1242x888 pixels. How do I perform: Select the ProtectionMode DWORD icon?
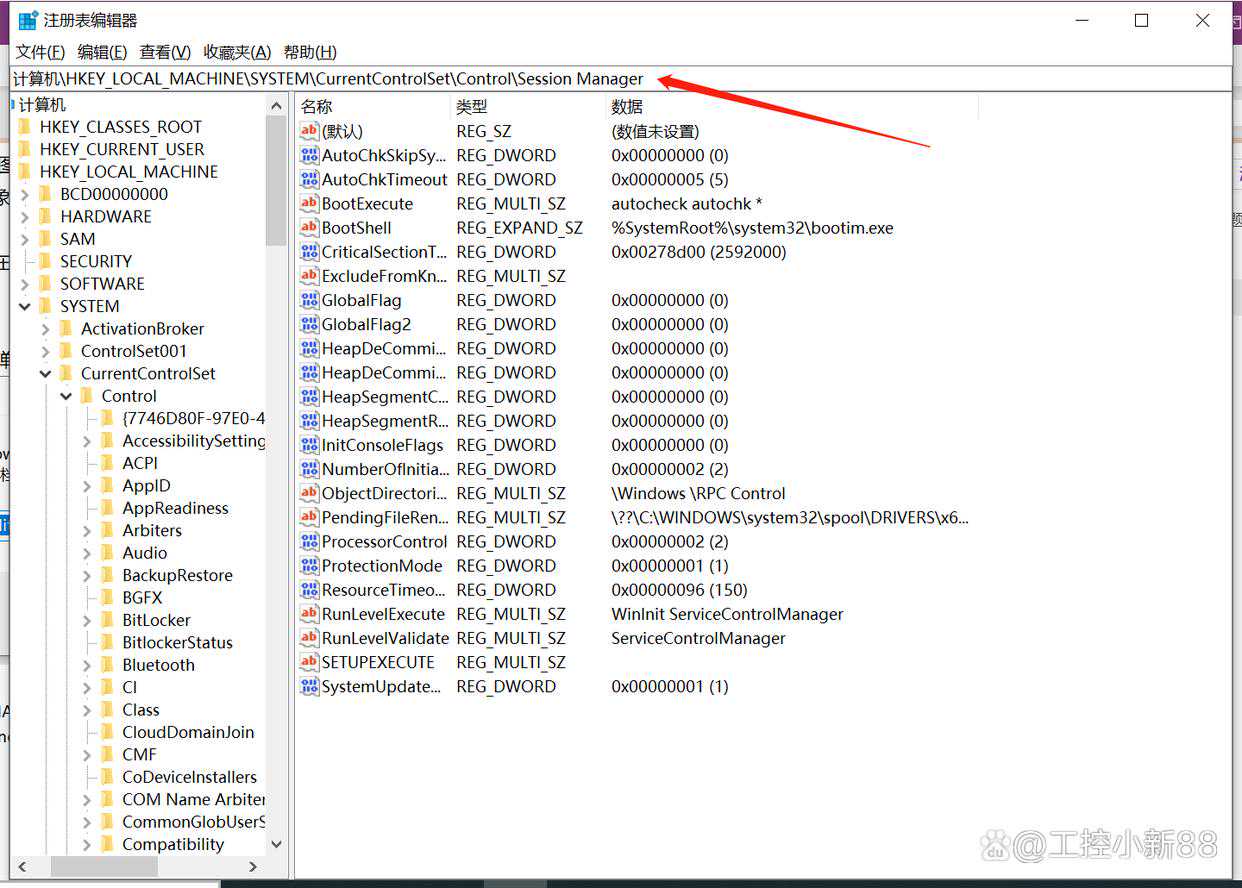(309, 566)
